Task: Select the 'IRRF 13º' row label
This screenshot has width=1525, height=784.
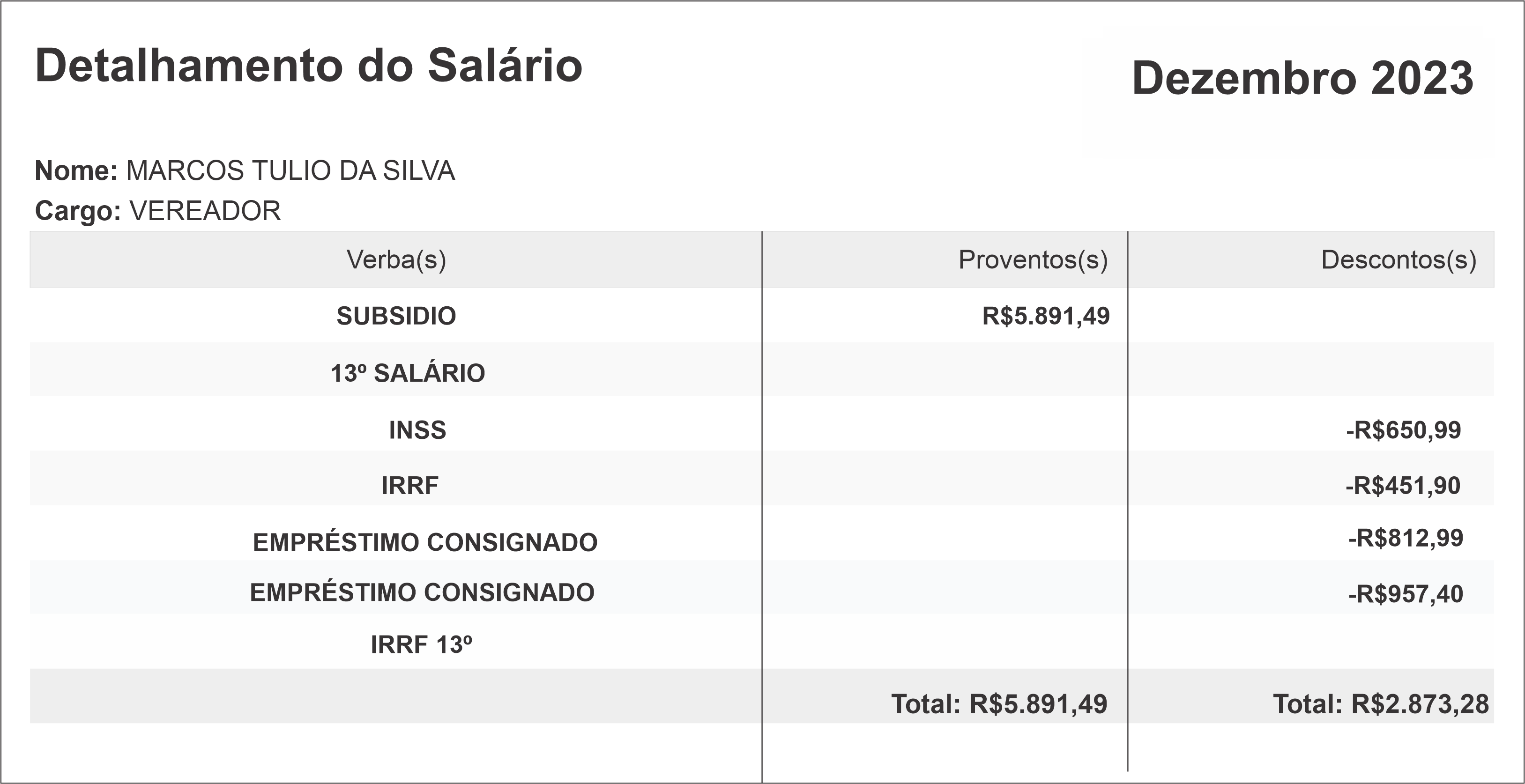Action: coord(421,645)
